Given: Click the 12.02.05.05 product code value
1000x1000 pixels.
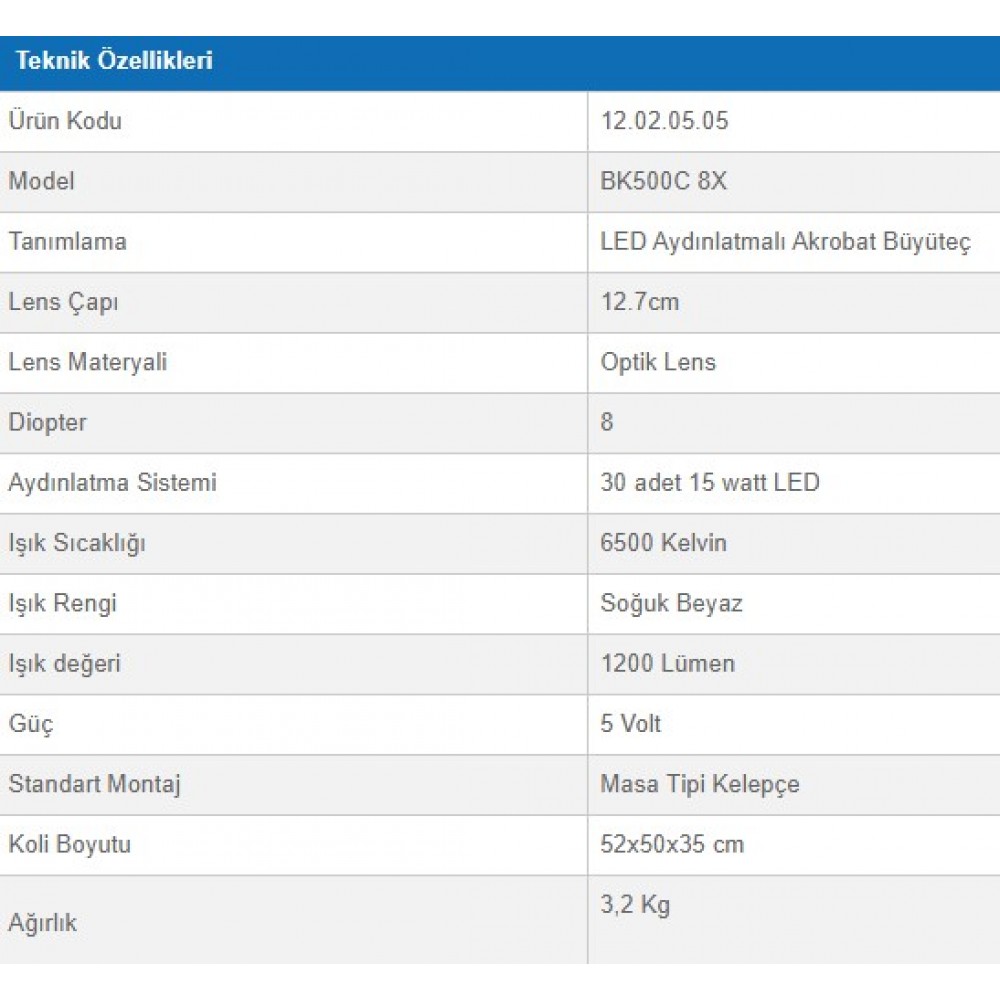Looking at the screenshot, I should click(664, 121).
